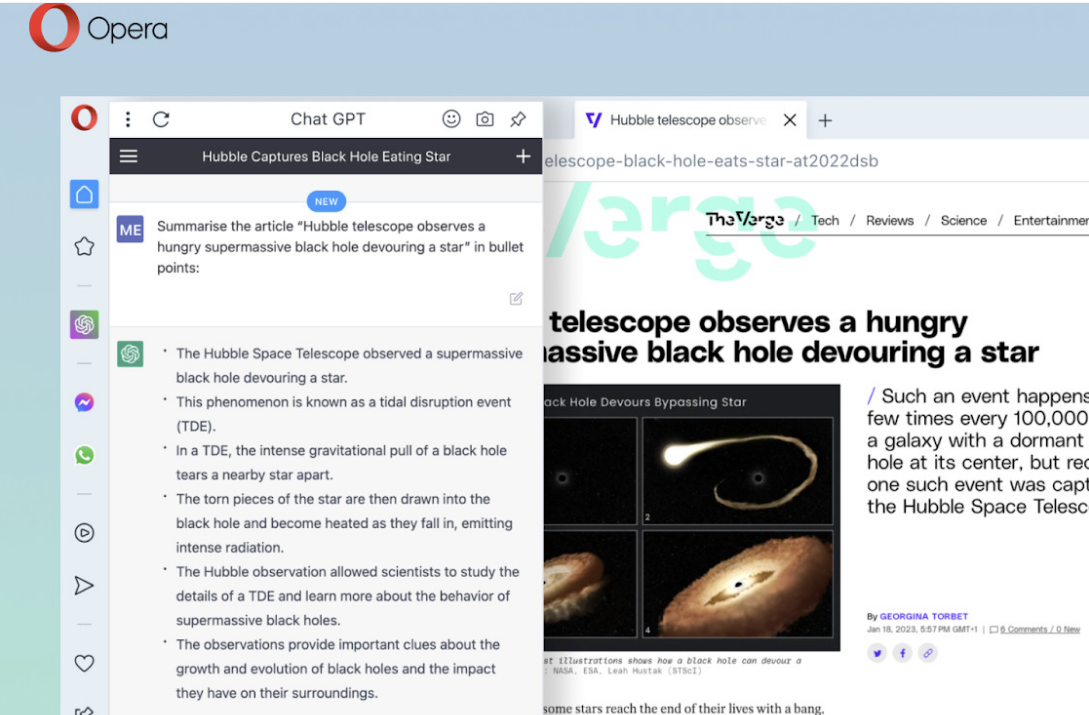Copy the article link icon
The height and width of the screenshot is (715, 1089).
point(927,652)
